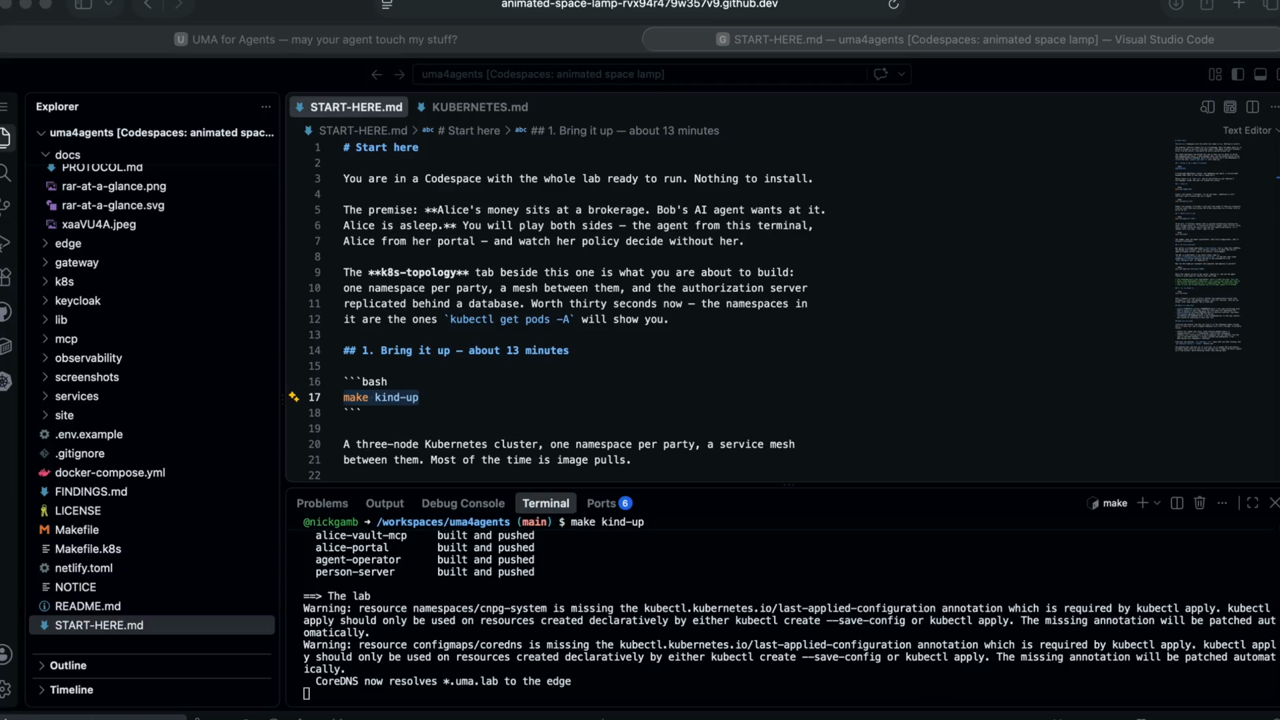Kill the terminal with the trash icon
The image size is (1280, 720).
1199,503
